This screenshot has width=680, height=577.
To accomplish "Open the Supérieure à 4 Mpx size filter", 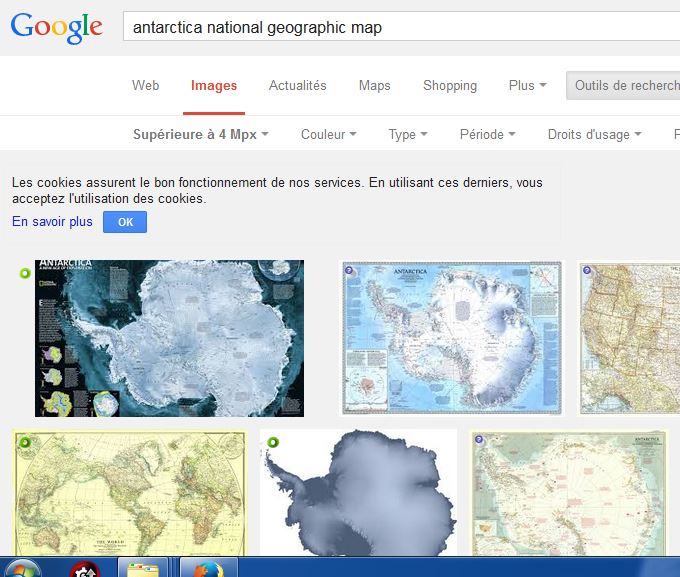I will pyautogui.click(x=201, y=134).
